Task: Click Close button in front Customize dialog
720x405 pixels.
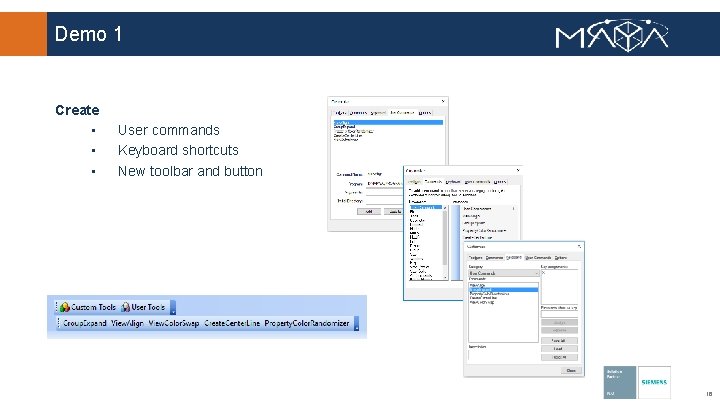Action: point(571,371)
